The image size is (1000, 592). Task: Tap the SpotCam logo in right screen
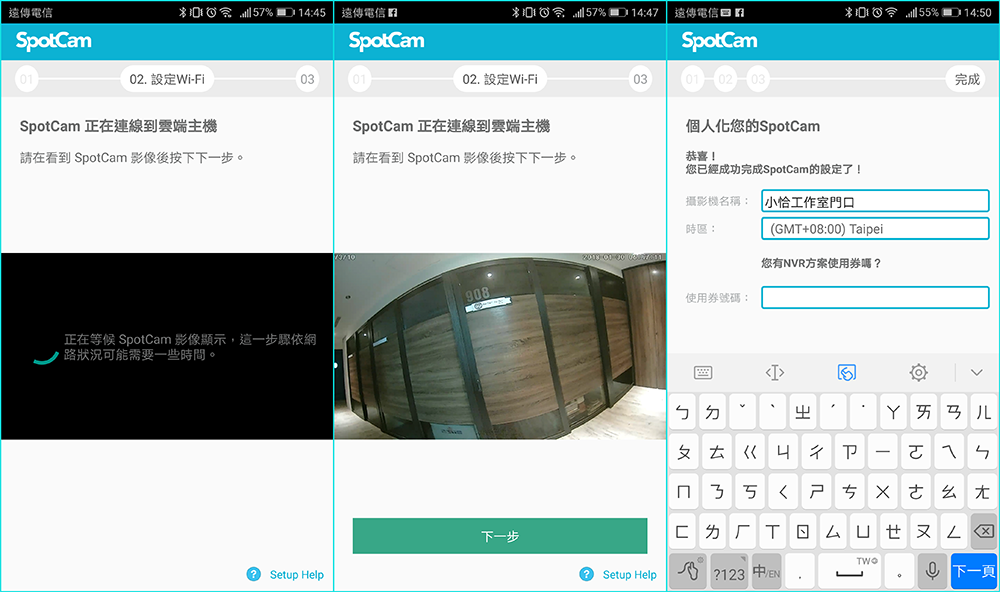719,41
